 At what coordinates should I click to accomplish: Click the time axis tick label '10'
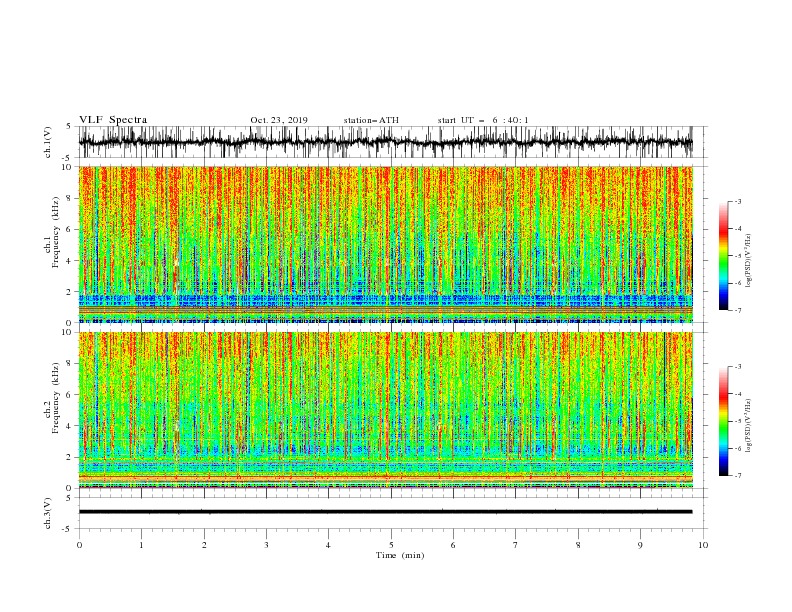click(703, 545)
